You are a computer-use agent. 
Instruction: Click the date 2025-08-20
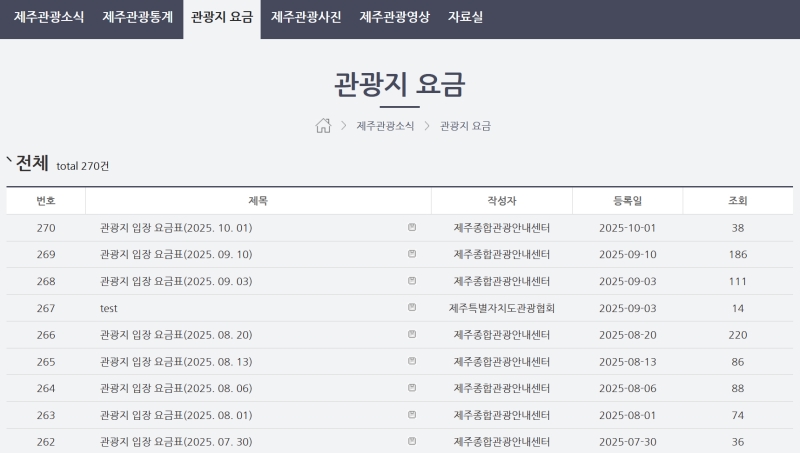tap(628, 335)
